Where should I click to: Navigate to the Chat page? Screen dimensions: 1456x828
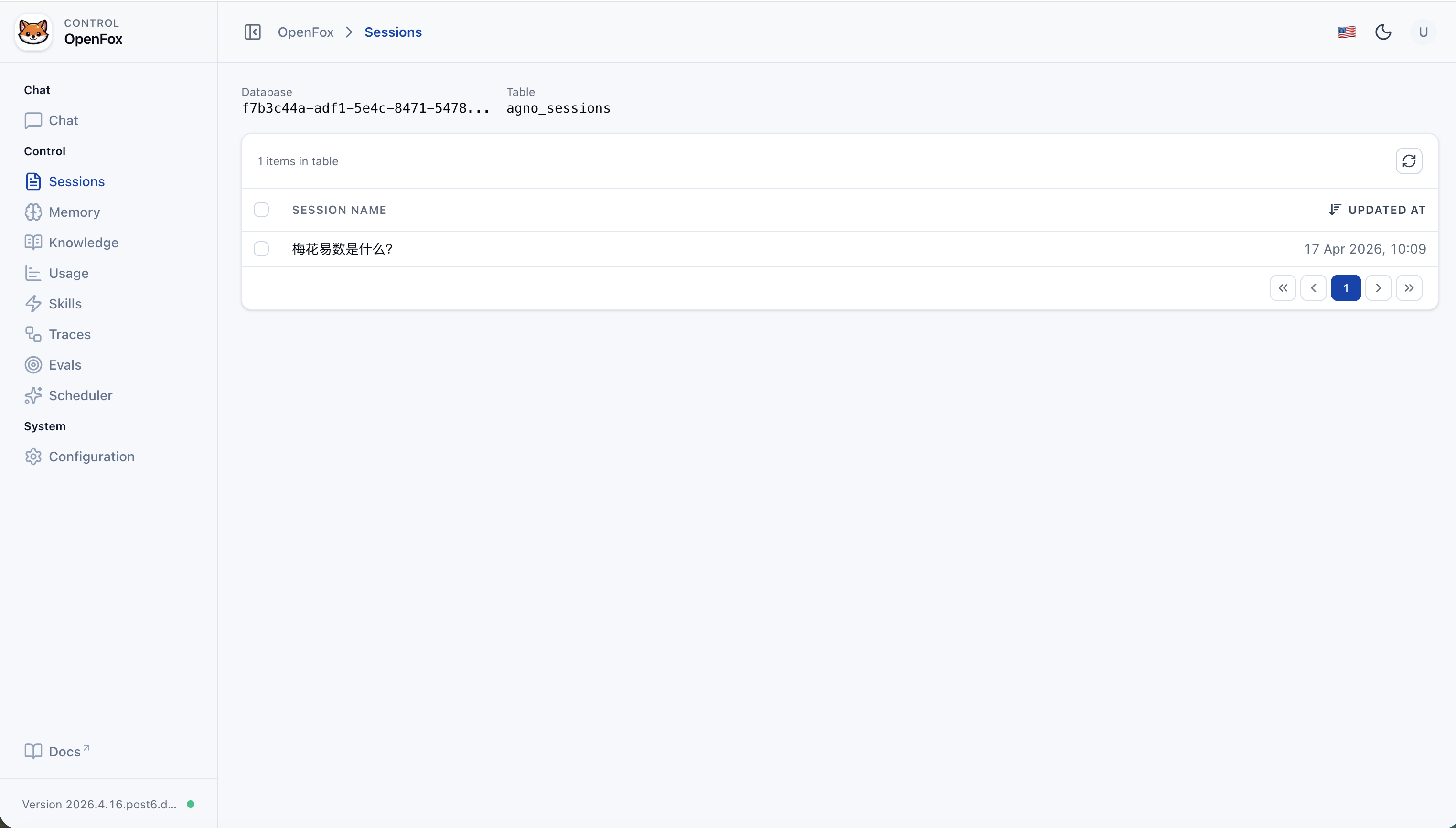coord(63,120)
